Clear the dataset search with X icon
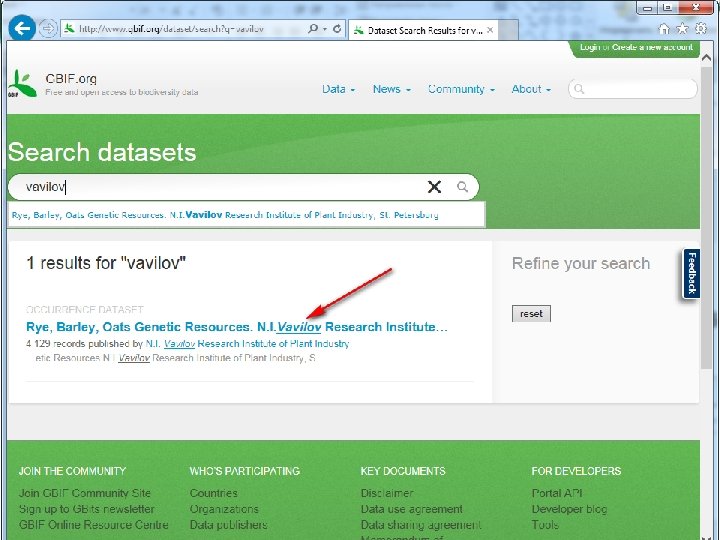The height and width of the screenshot is (540, 720). [434, 187]
